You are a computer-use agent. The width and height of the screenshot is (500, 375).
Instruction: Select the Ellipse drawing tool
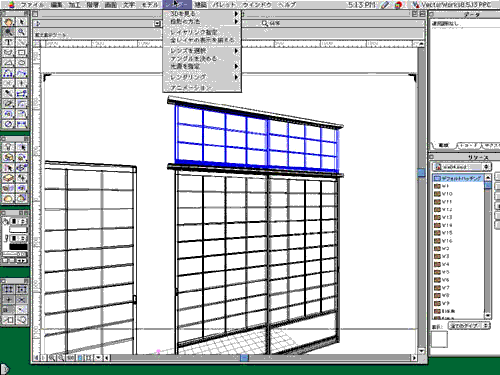(21, 63)
